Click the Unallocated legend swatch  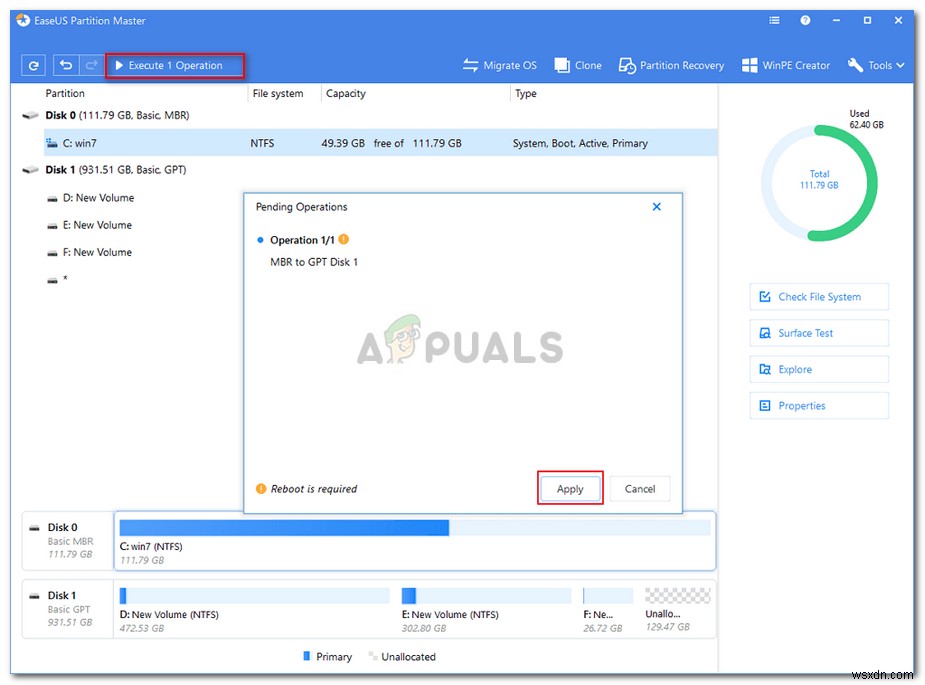click(x=372, y=656)
